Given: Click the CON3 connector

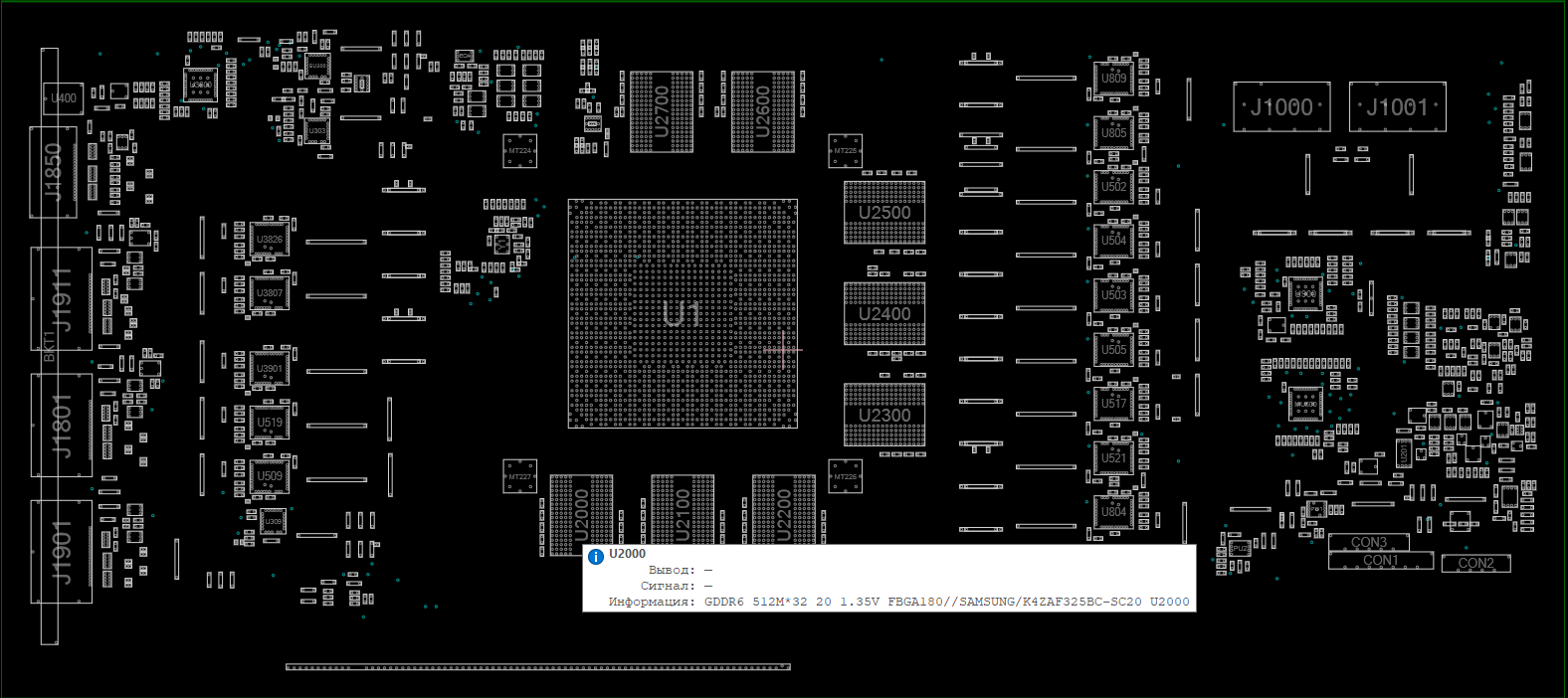Looking at the screenshot, I should [1368, 542].
